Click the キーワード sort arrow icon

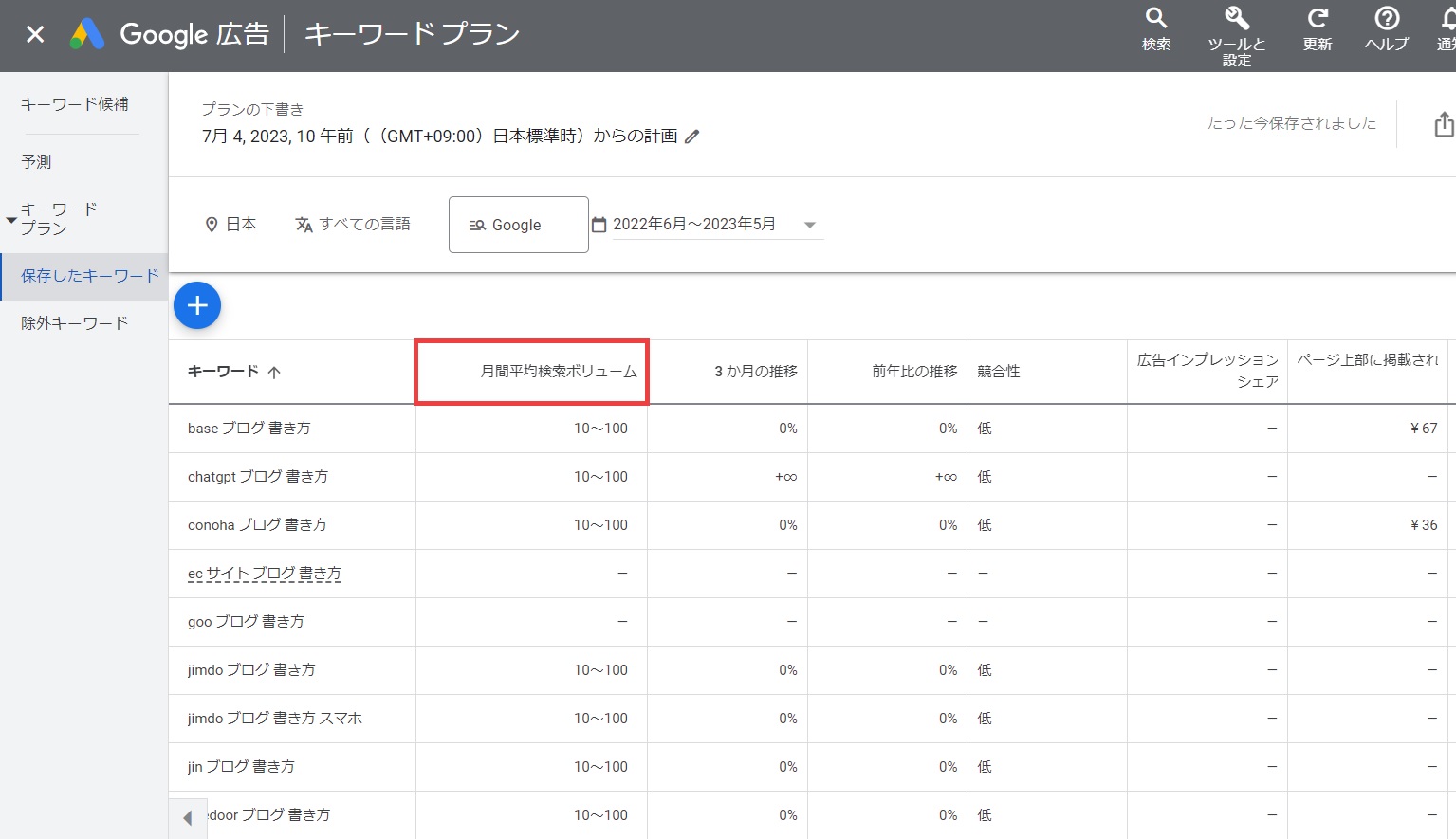274,373
